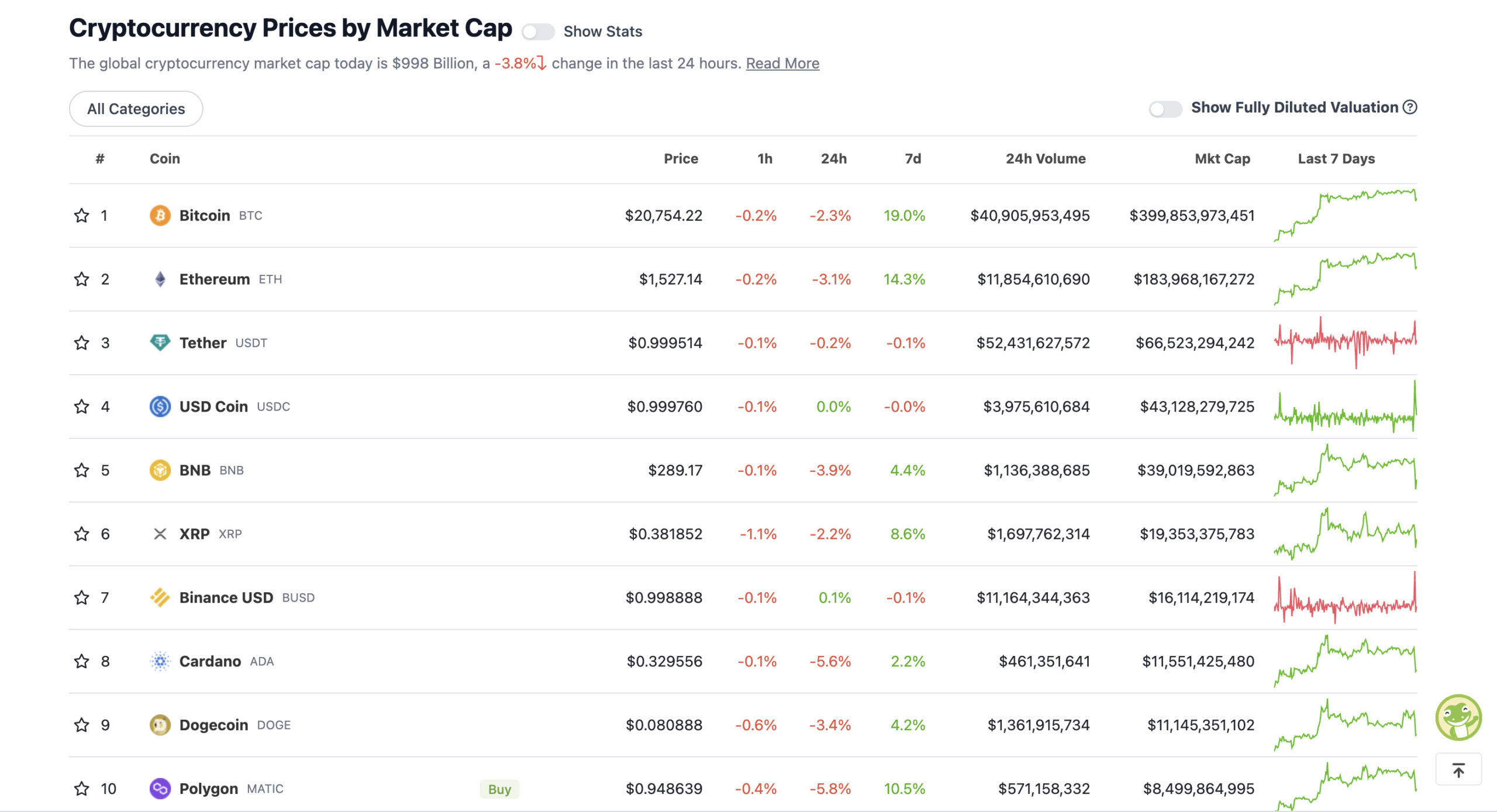Click the Cardano logo icon

[160, 662]
